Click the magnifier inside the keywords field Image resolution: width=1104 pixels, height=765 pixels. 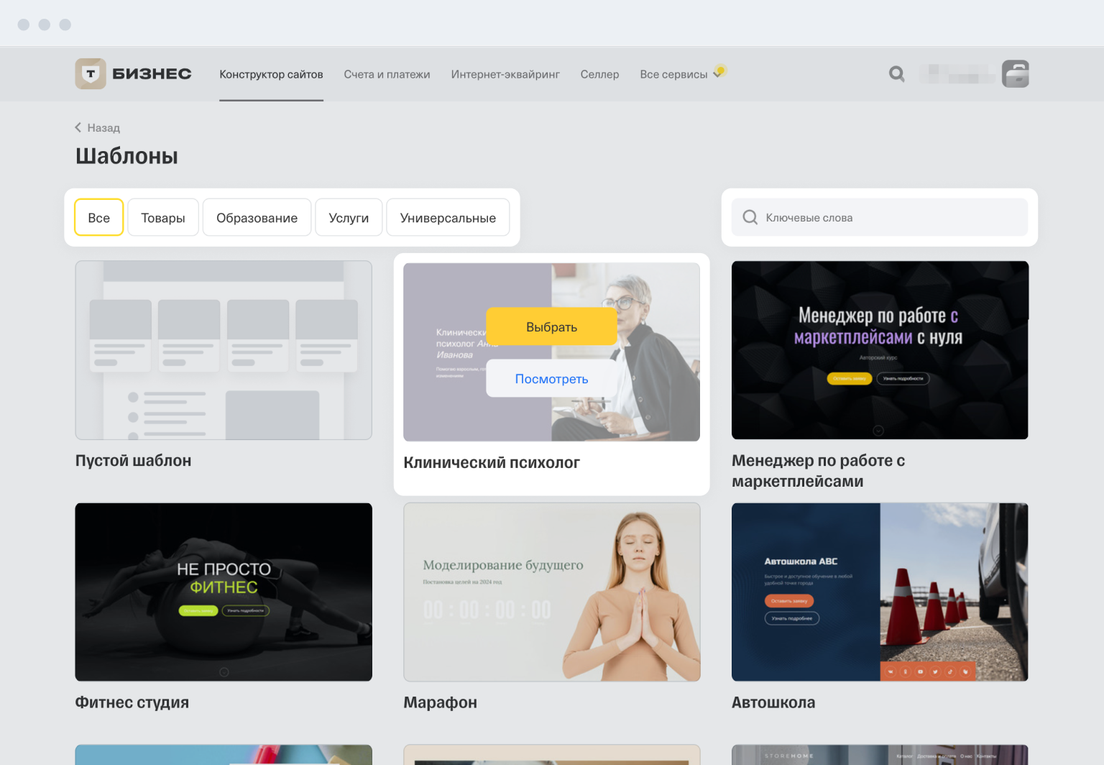coord(751,217)
